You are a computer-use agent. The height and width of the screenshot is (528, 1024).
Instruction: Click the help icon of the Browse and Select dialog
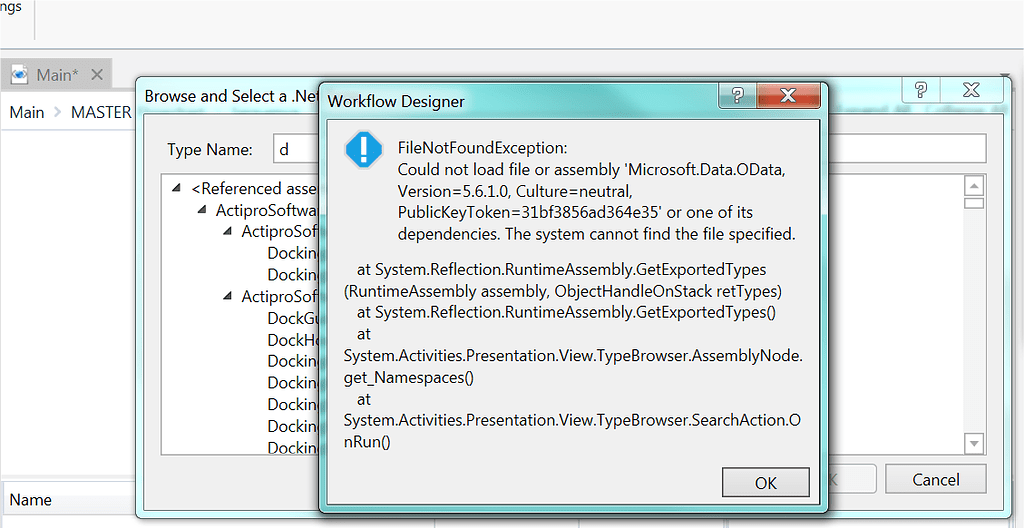point(920,90)
